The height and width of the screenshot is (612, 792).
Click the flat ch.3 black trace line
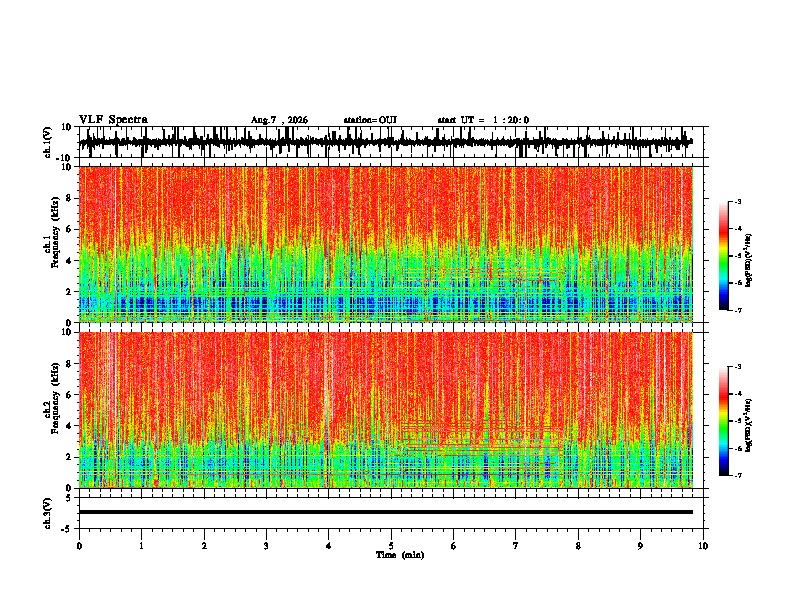tap(386, 512)
